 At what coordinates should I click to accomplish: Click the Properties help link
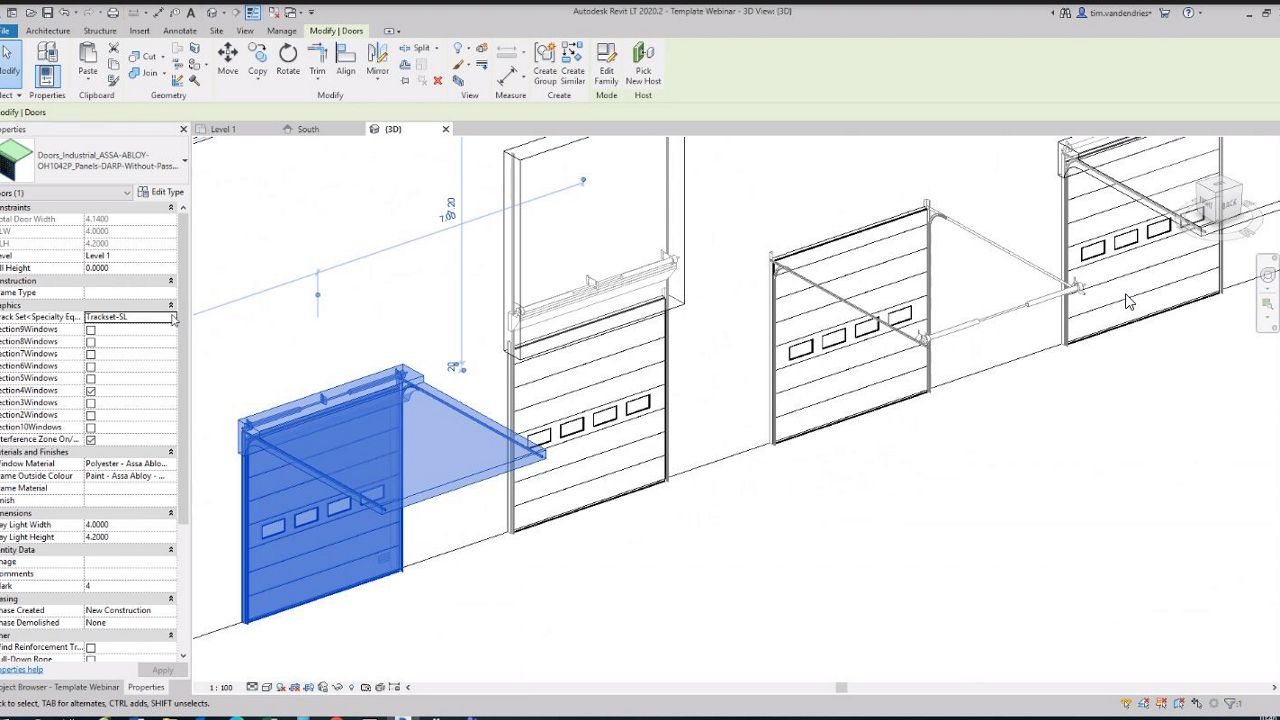22,670
